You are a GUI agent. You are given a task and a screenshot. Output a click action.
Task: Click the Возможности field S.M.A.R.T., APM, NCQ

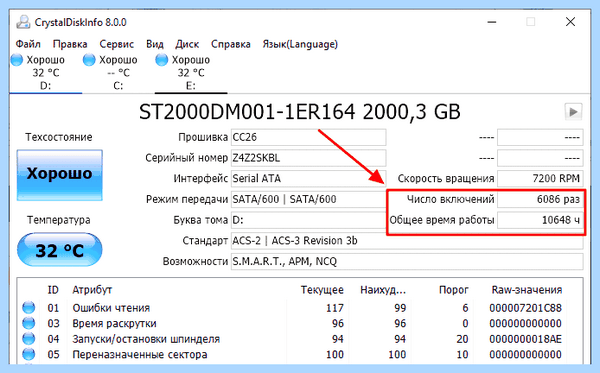pos(407,261)
